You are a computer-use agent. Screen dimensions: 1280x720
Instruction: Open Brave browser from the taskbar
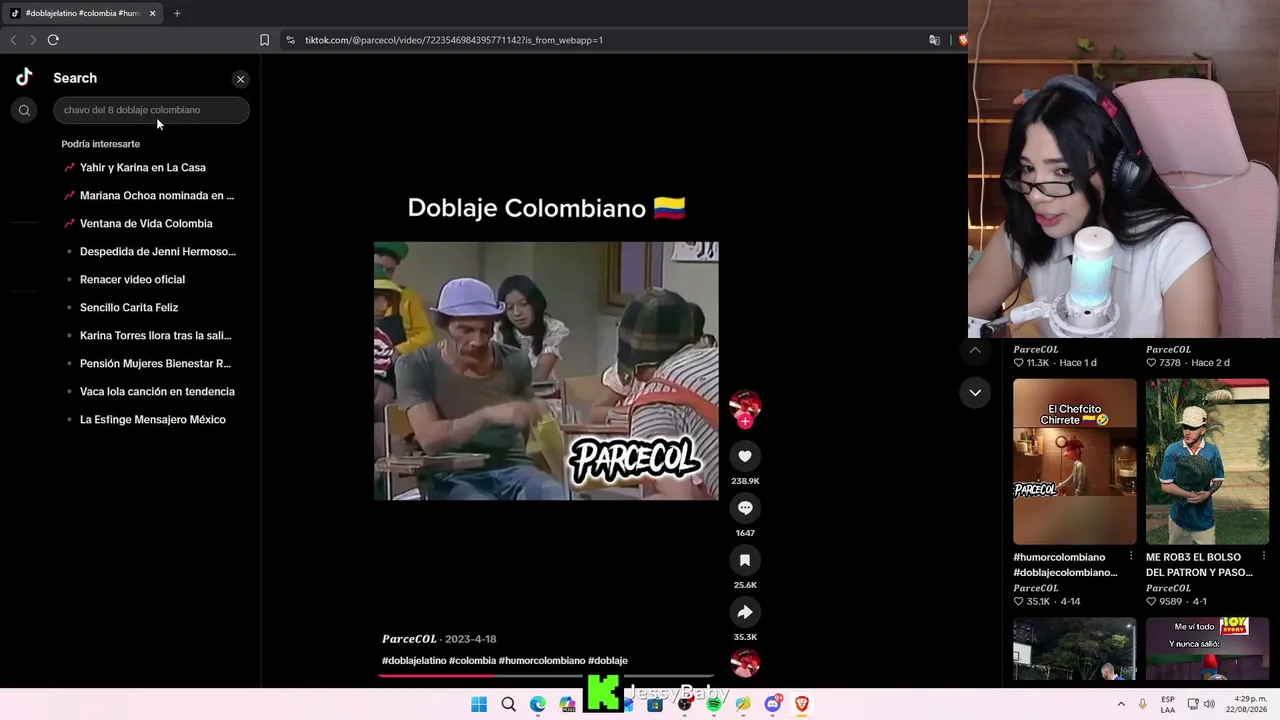801,704
